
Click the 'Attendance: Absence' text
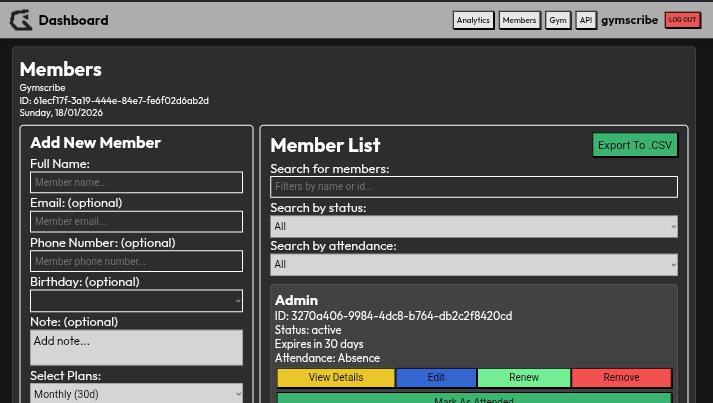(327, 358)
